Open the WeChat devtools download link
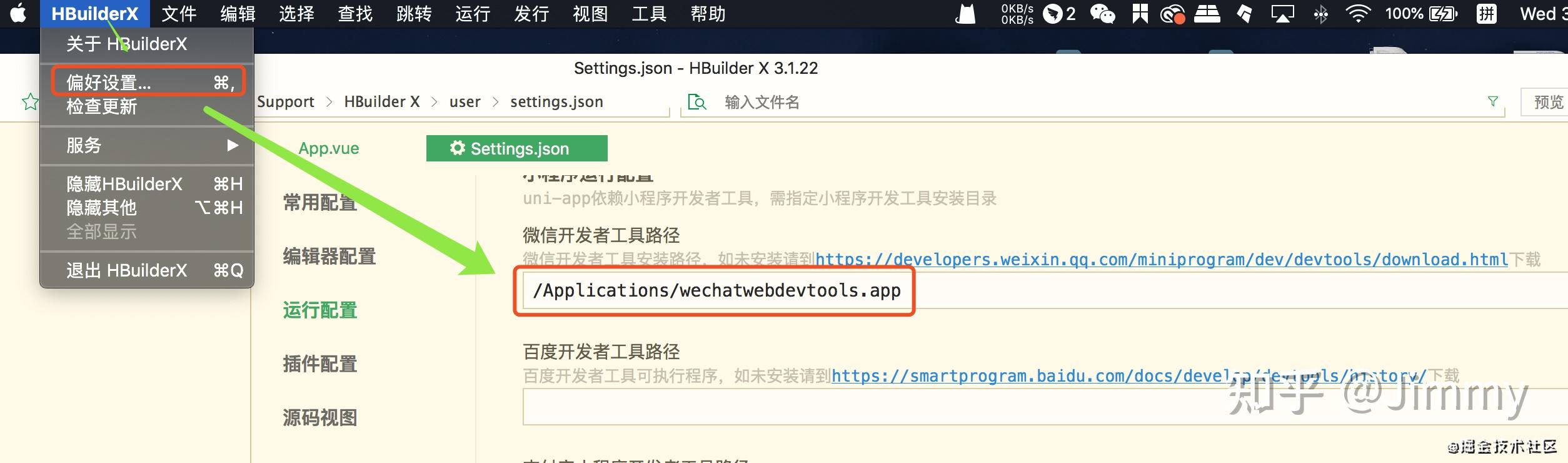Image resolution: width=1568 pixels, height=463 pixels. [x=1162, y=259]
